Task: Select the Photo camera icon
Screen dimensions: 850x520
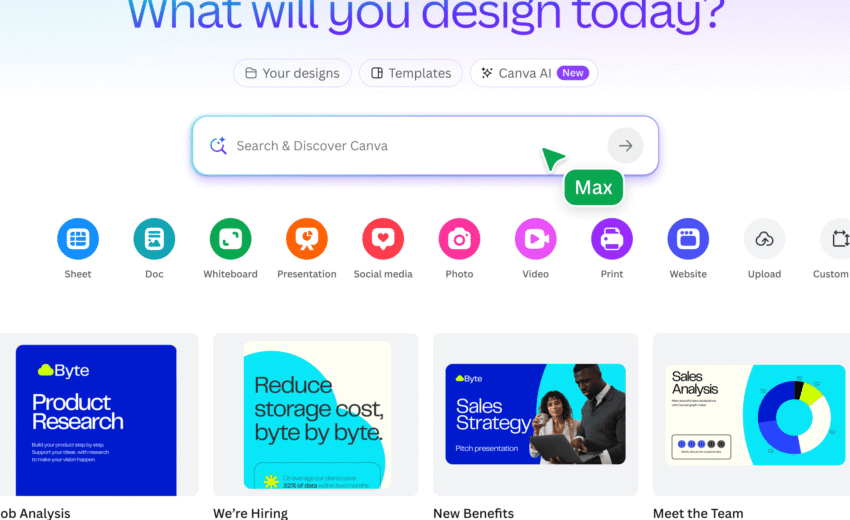Action: click(459, 239)
